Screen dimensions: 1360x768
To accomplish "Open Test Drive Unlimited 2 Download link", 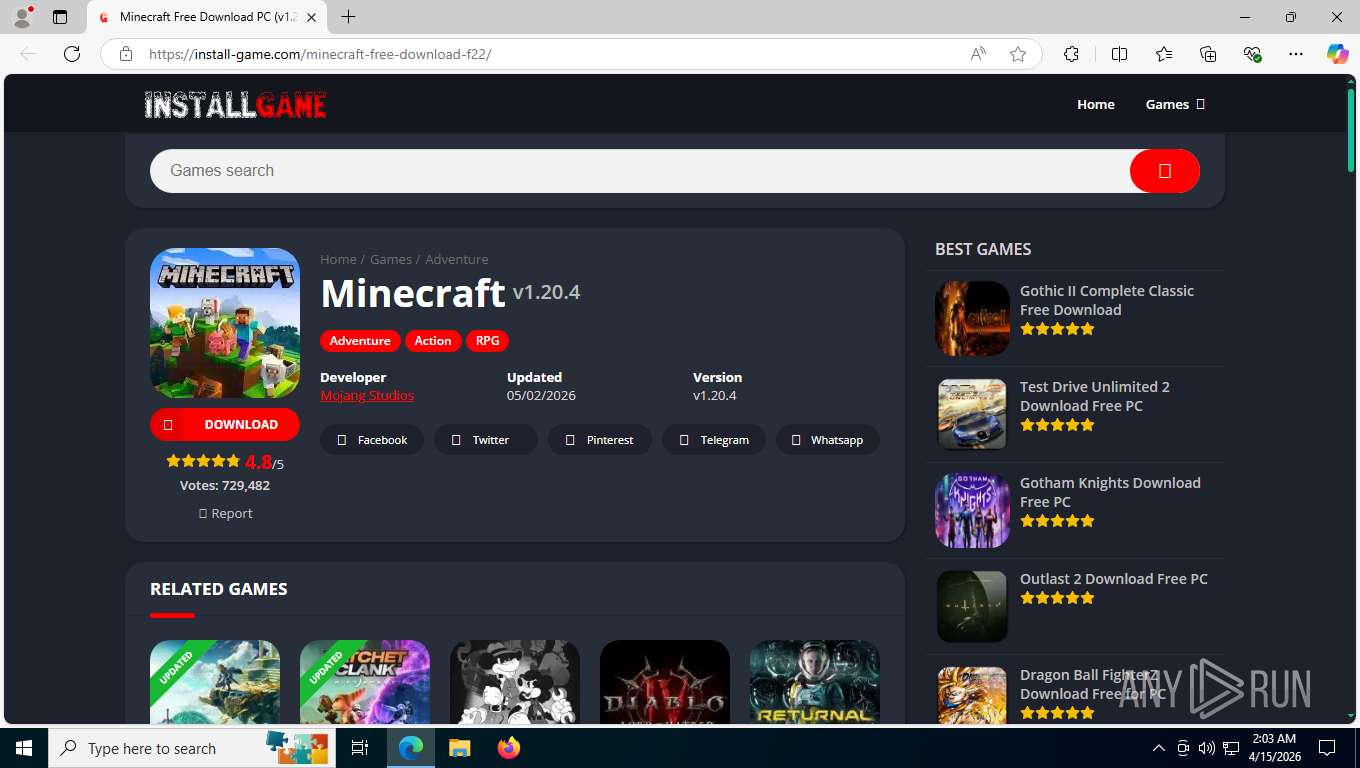I will tap(1095, 396).
